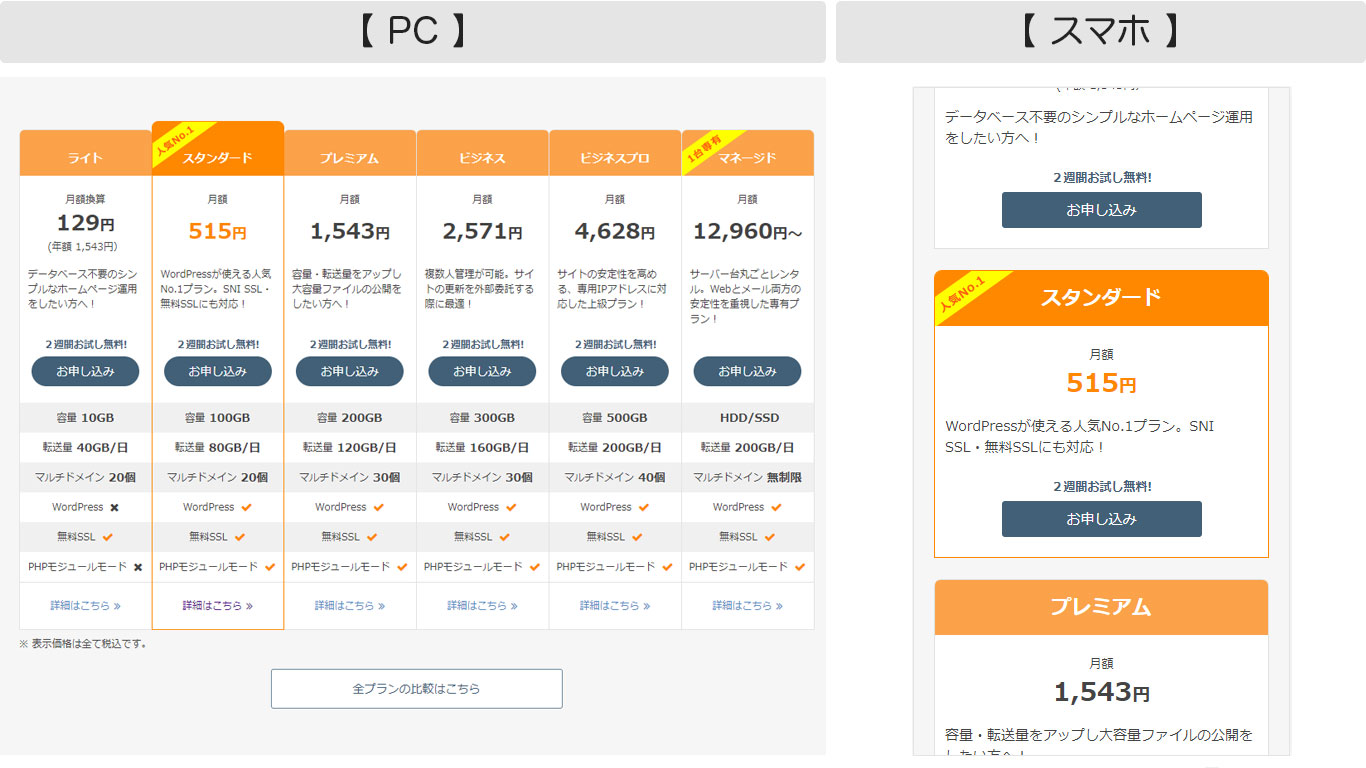Click the 無料SSL checkmark in the ビジネスプロ column
The height and width of the screenshot is (768, 1366).
pos(637,537)
